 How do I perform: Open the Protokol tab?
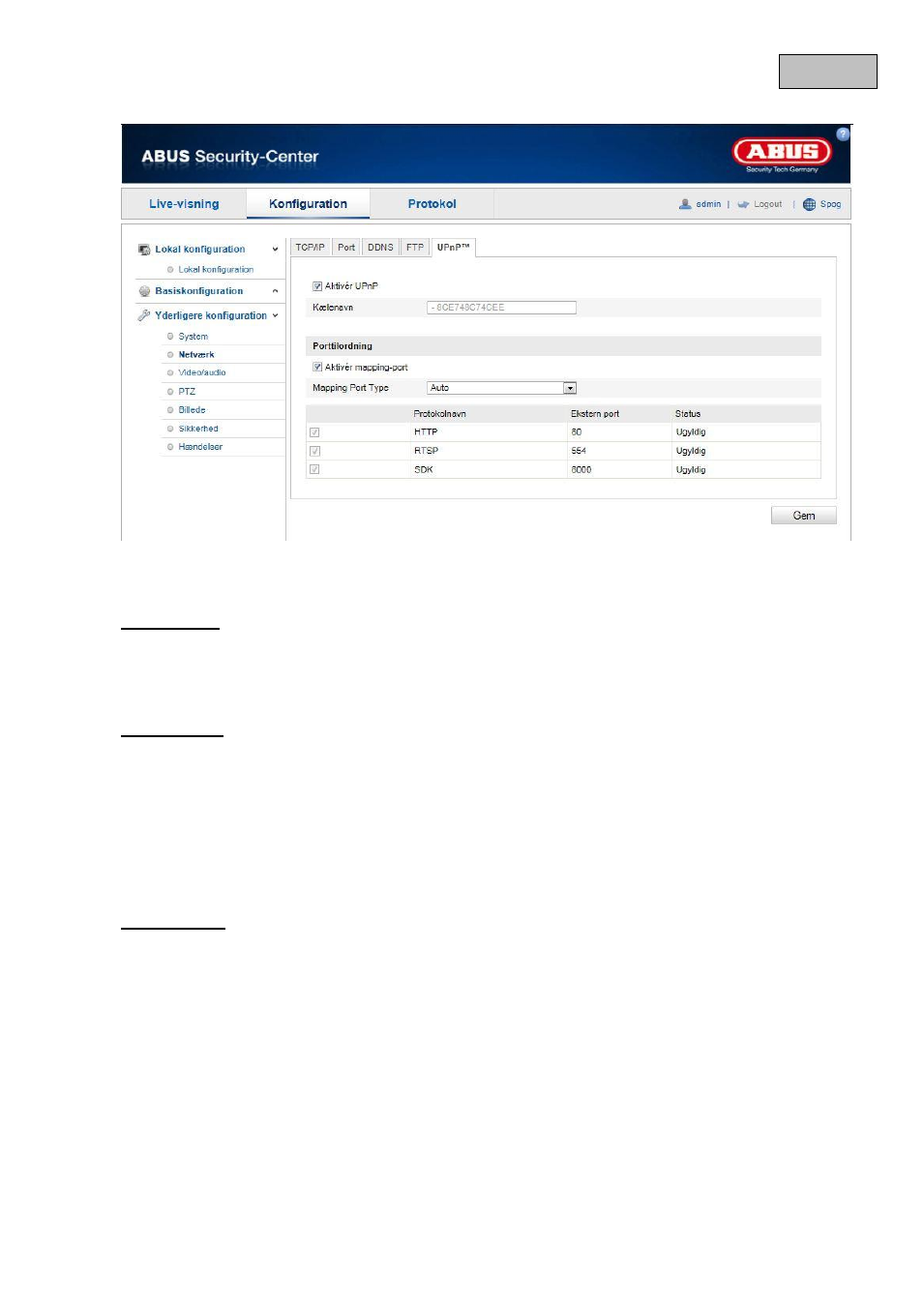(x=432, y=204)
